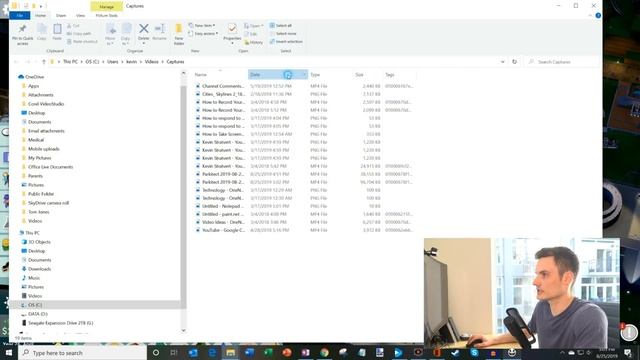Open Skype from the taskbar
This screenshot has height=360, width=640.
pyautogui.click(x=474, y=352)
